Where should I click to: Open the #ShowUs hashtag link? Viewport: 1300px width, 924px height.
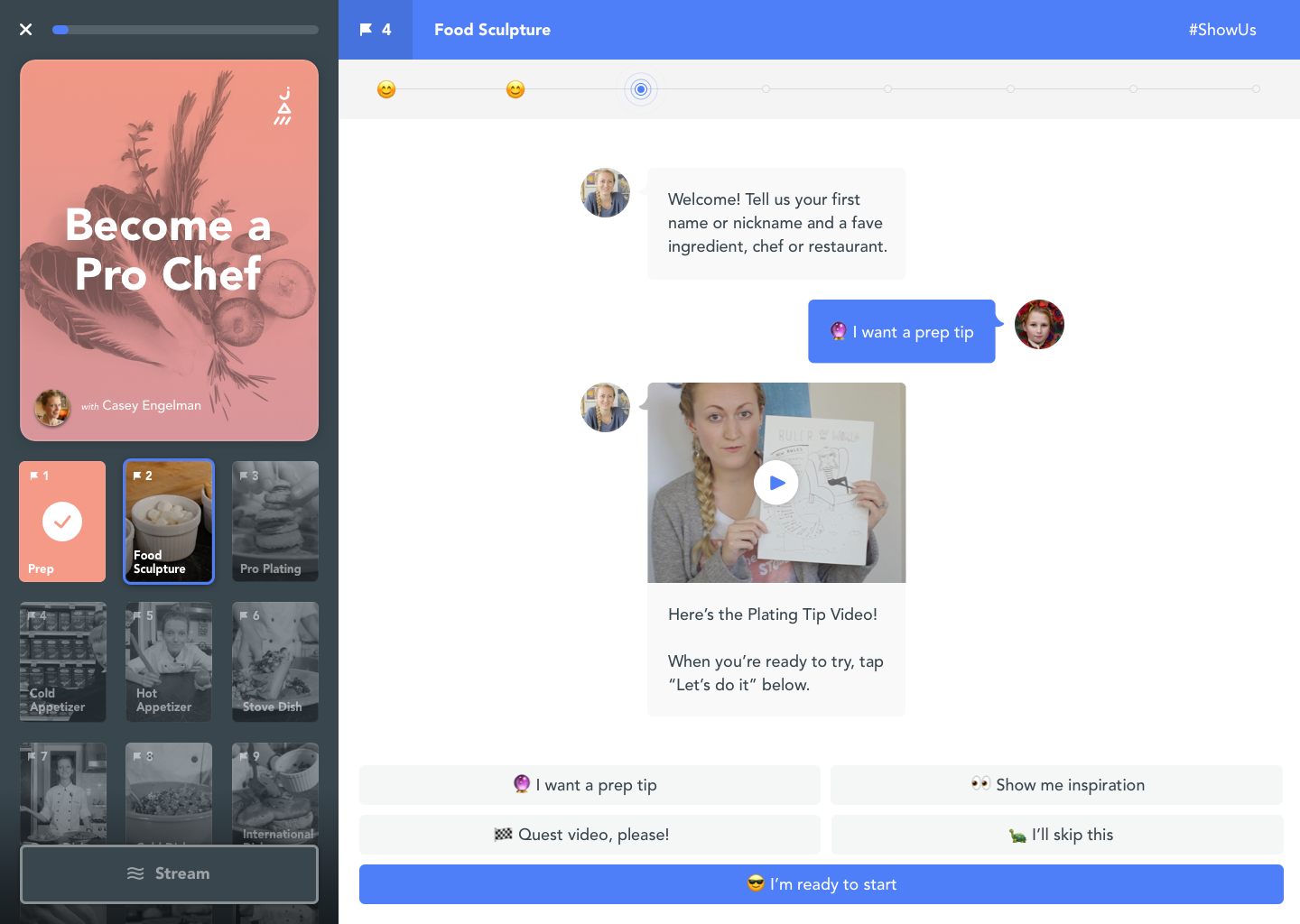point(1221,30)
